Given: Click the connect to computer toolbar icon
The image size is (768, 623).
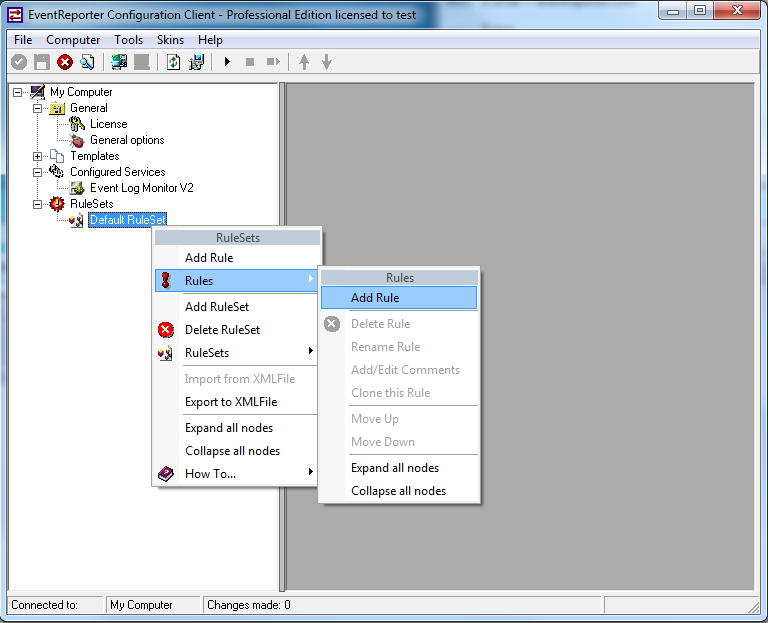Looking at the screenshot, I should (x=119, y=62).
